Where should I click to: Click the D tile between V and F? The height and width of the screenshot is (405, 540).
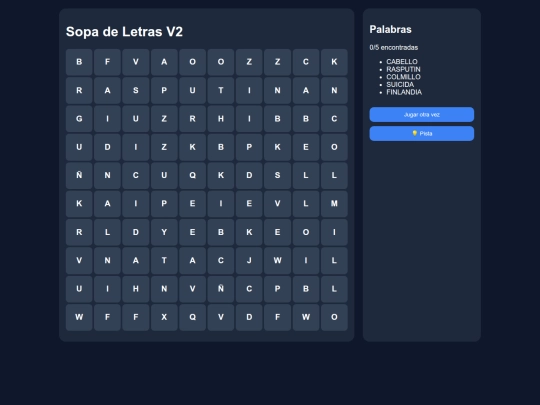coord(249,317)
